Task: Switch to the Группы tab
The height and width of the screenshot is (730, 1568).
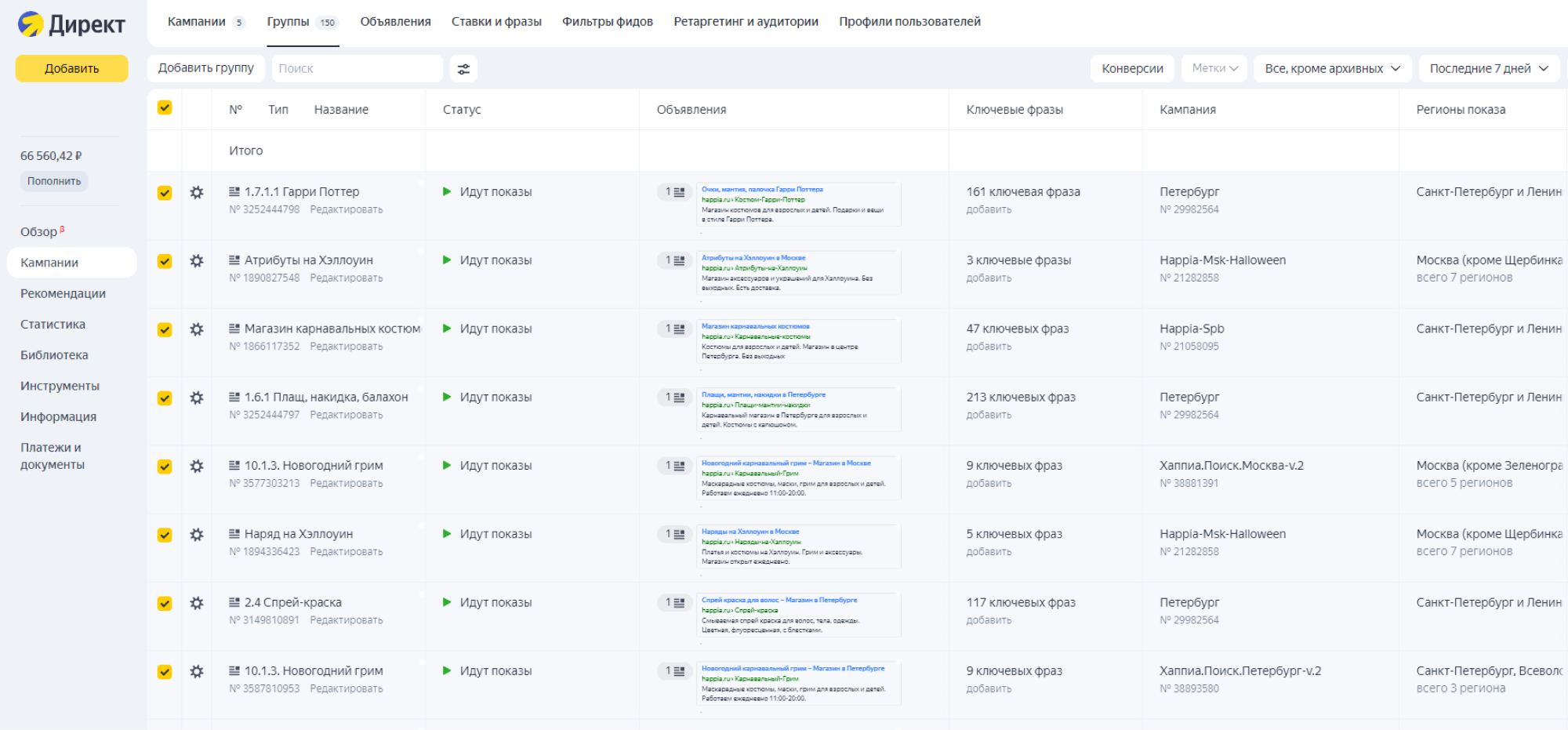Action: point(303,22)
